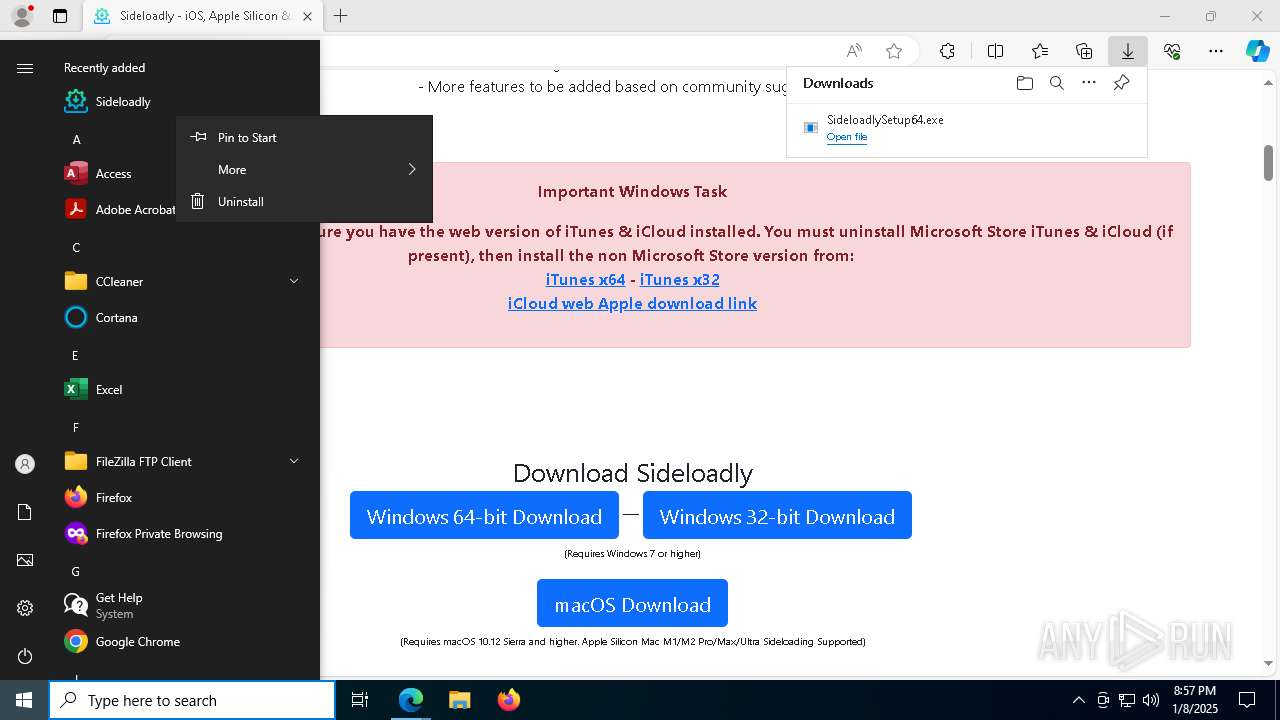Open the network icon in tray
1280x720 pixels.
(1127, 700)
